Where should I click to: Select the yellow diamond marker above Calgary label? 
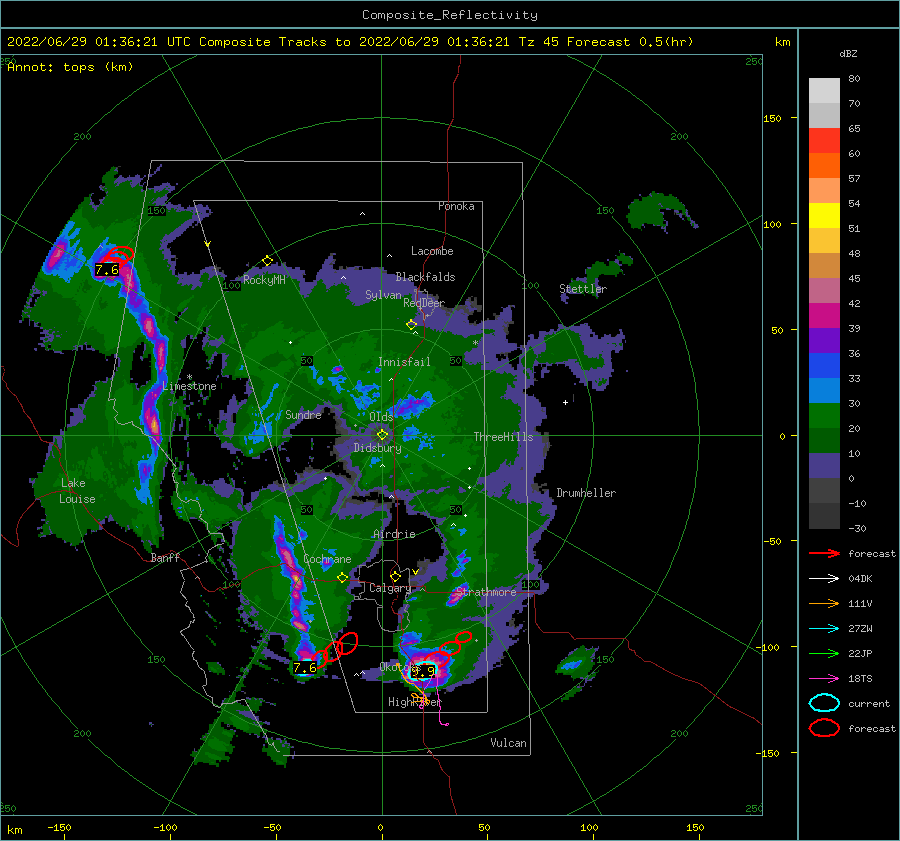click(395, 576)
